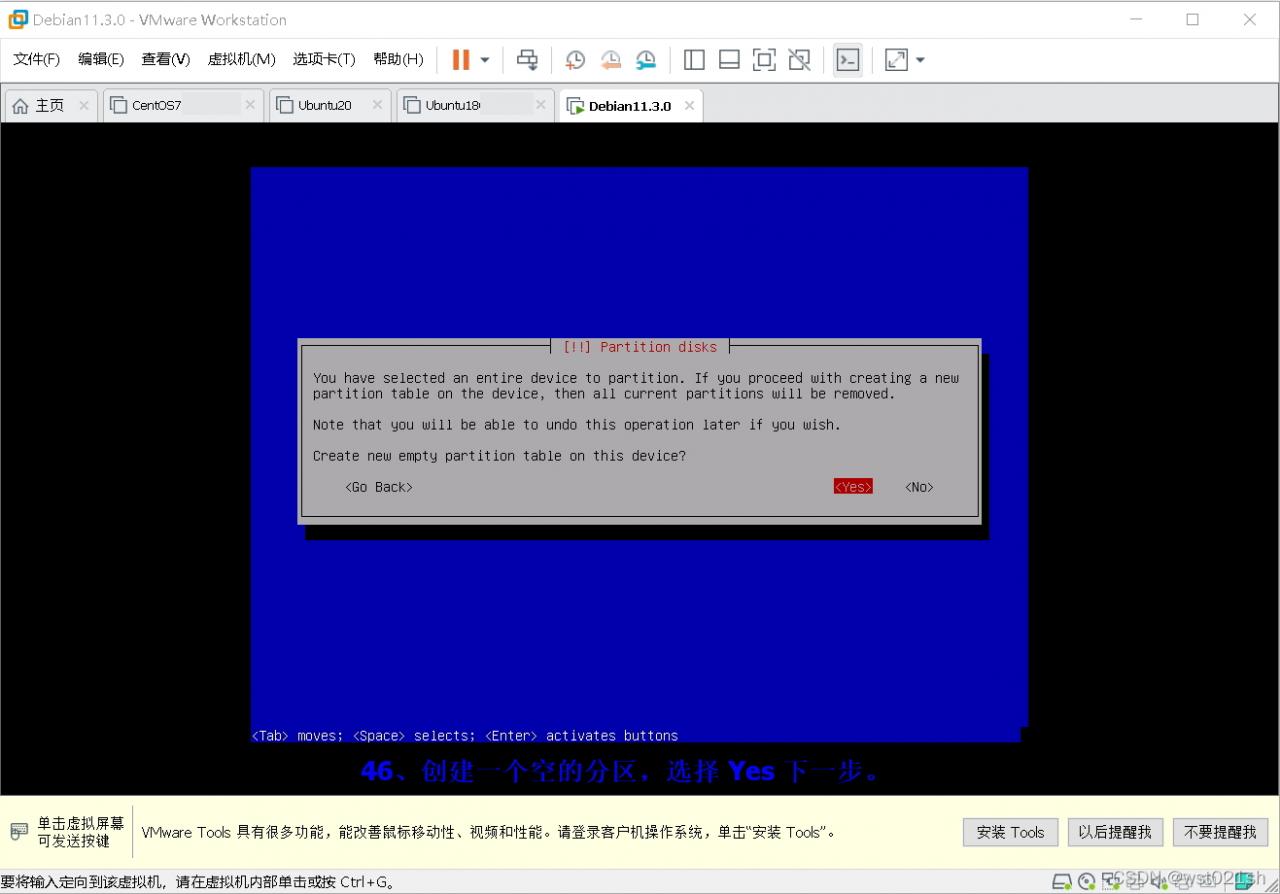Click the stretch guest display icon
Viewport: 1280px width, 894px height.
[x=897, y=60]
